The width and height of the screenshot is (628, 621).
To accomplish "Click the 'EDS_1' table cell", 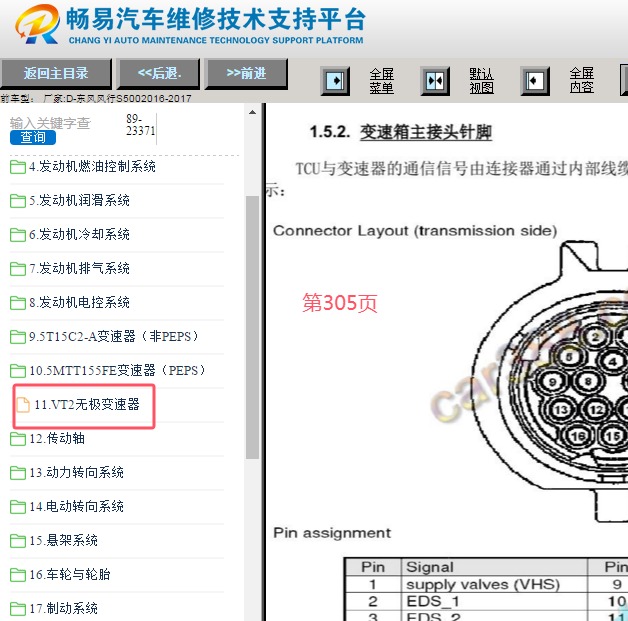I will (494, 601).
